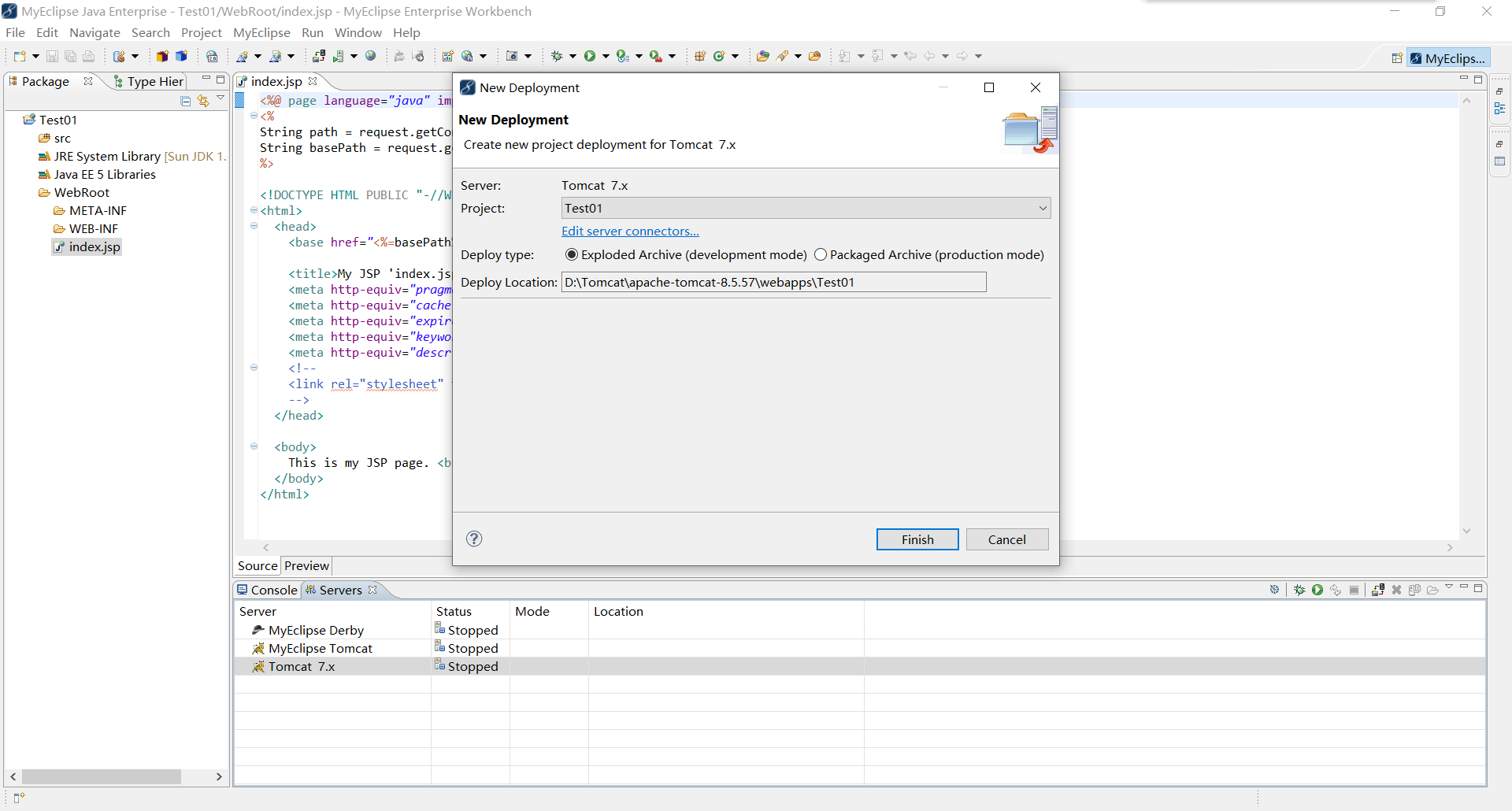Open the MyEclipse menu

click(x=261, y=32)
